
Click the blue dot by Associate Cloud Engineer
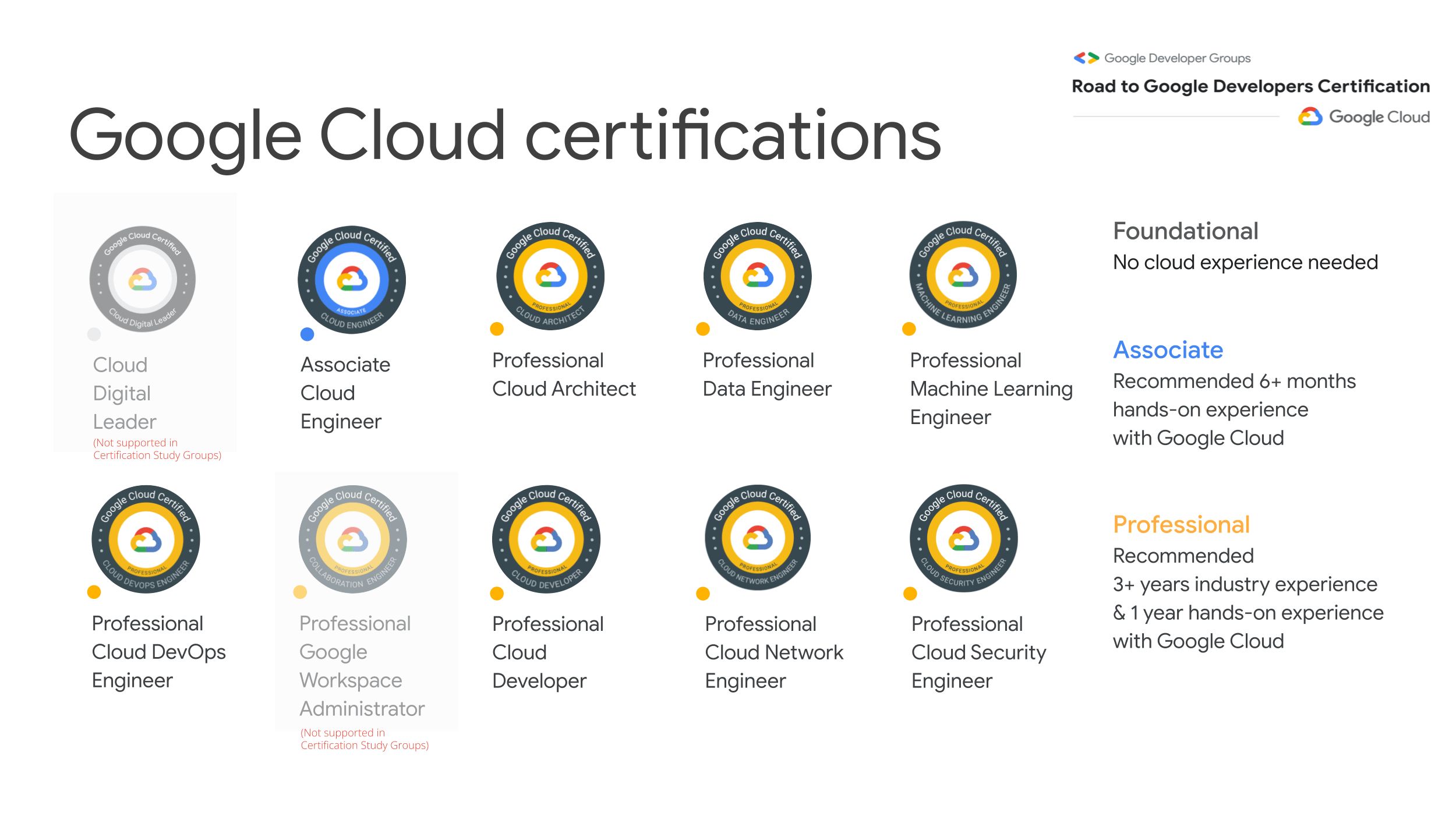[x=308, y=334]
